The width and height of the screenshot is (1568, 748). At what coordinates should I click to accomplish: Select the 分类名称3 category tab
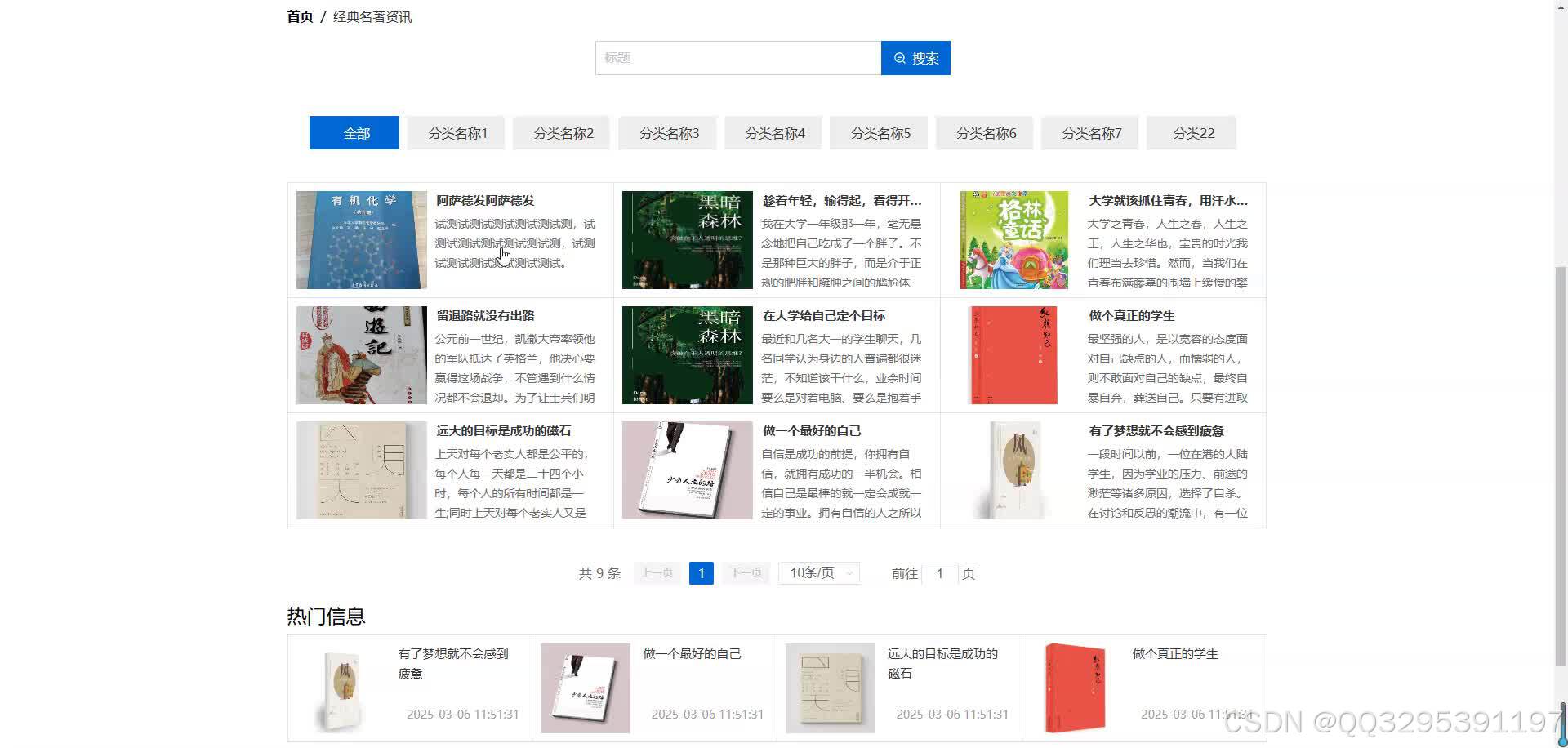click(667, 132)
